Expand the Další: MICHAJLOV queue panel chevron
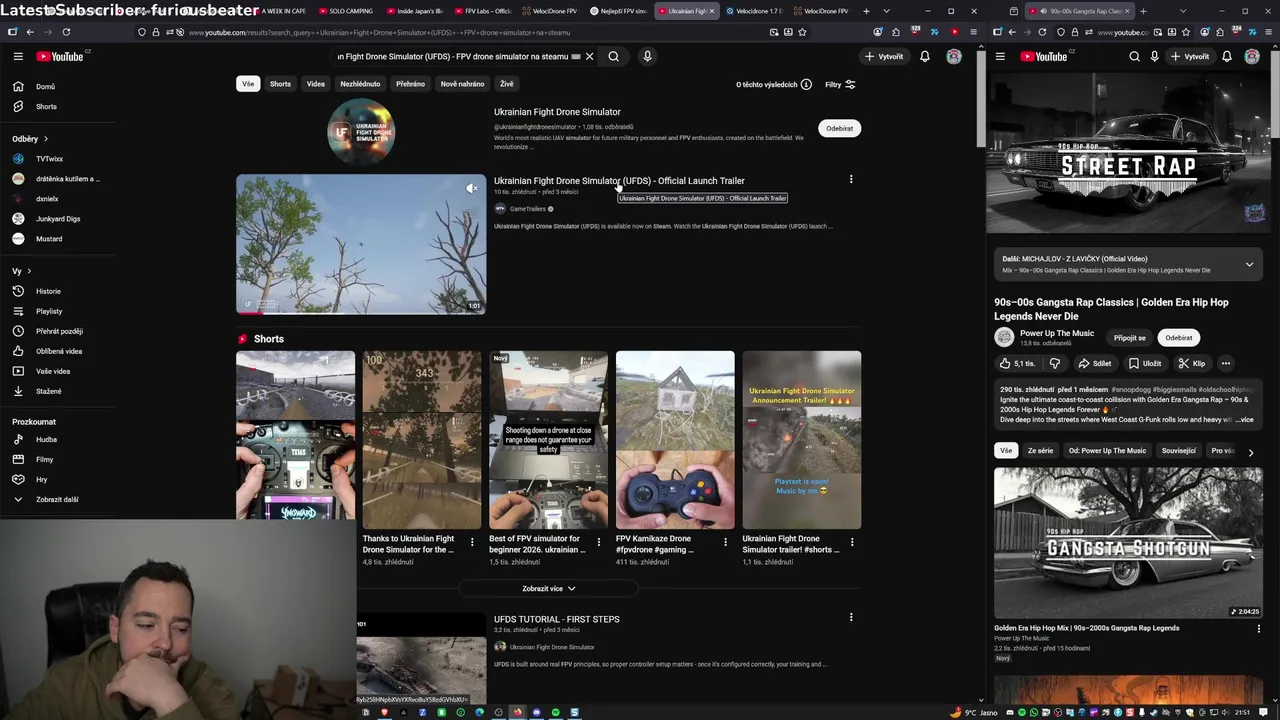The image size is (1280, 720). click(1249, 264)
